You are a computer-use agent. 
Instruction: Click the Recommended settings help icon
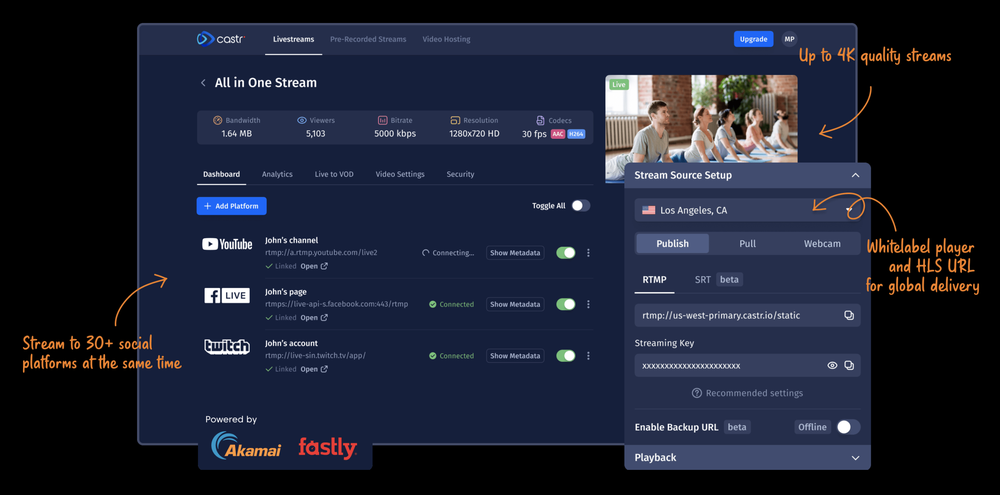pyautogui.click(x=697, y=393)
